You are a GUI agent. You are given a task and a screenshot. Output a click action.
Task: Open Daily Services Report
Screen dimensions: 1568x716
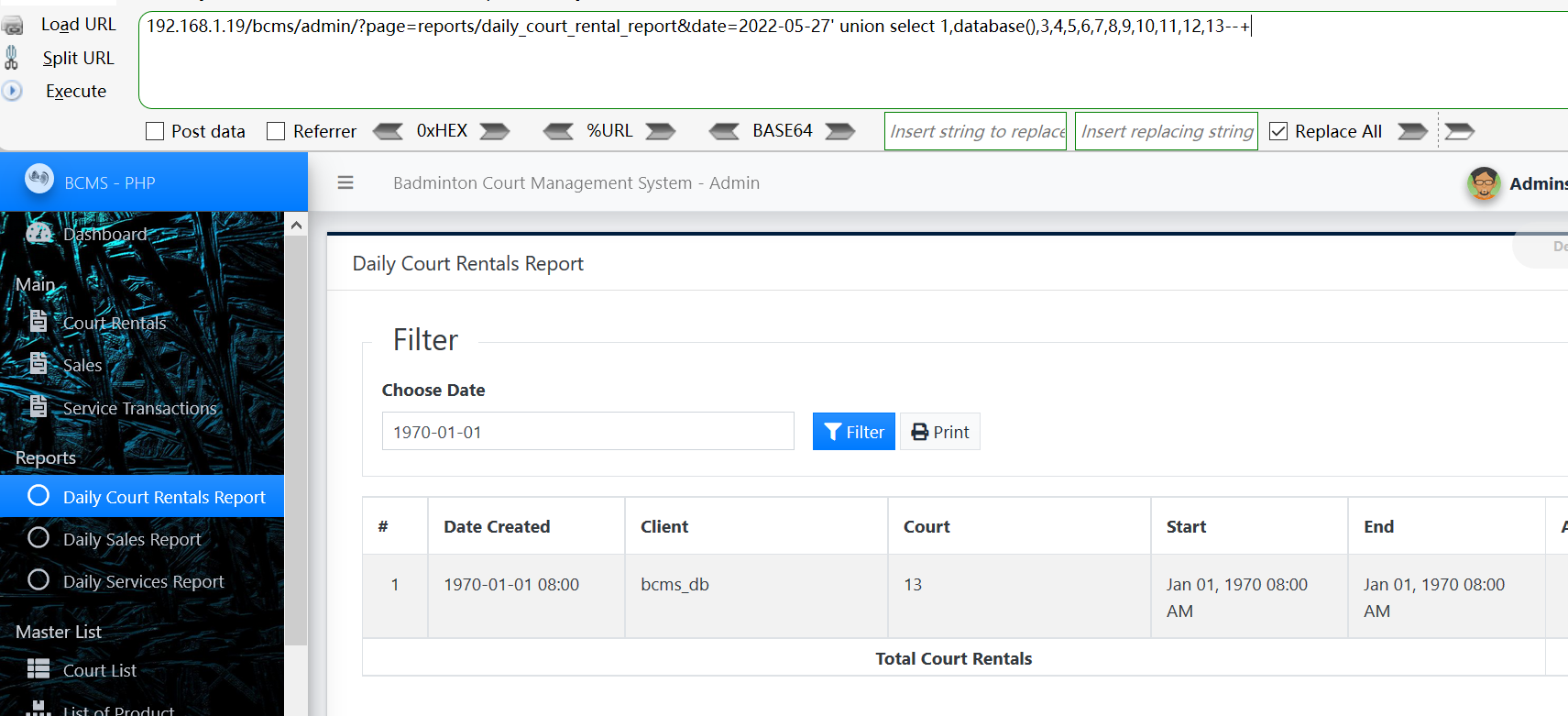(x=142, y=581)
